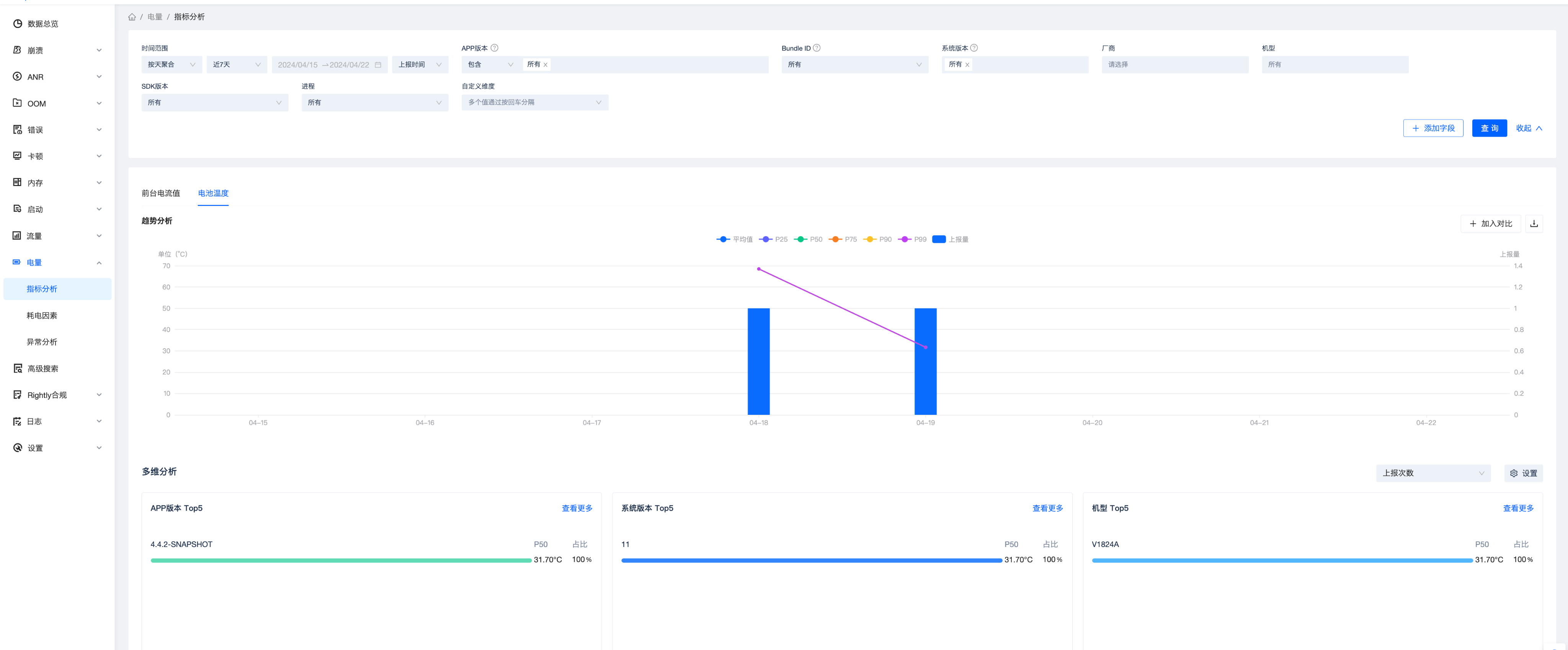Click 查看更多 in APP版本 Top5
This screenshot has width=1568, height=650.
[577, 508]
